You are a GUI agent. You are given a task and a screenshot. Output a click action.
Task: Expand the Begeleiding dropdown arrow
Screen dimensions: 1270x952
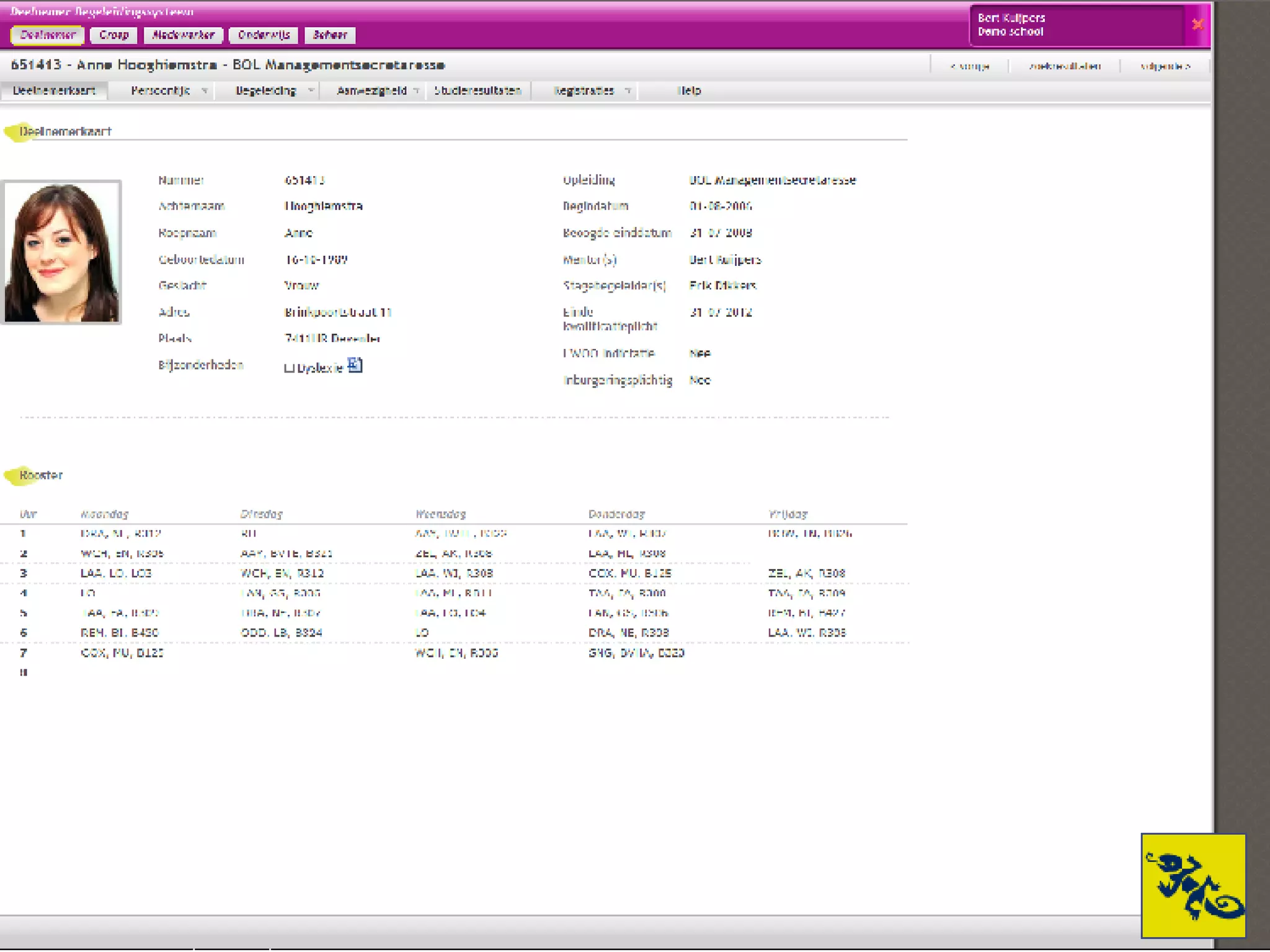pos(311,91)
